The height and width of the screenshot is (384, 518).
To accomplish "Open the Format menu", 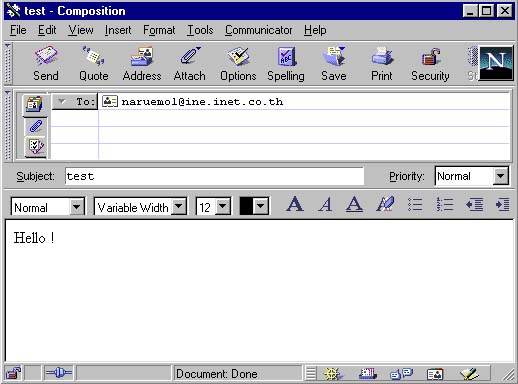I will click(x=159, y=30).
